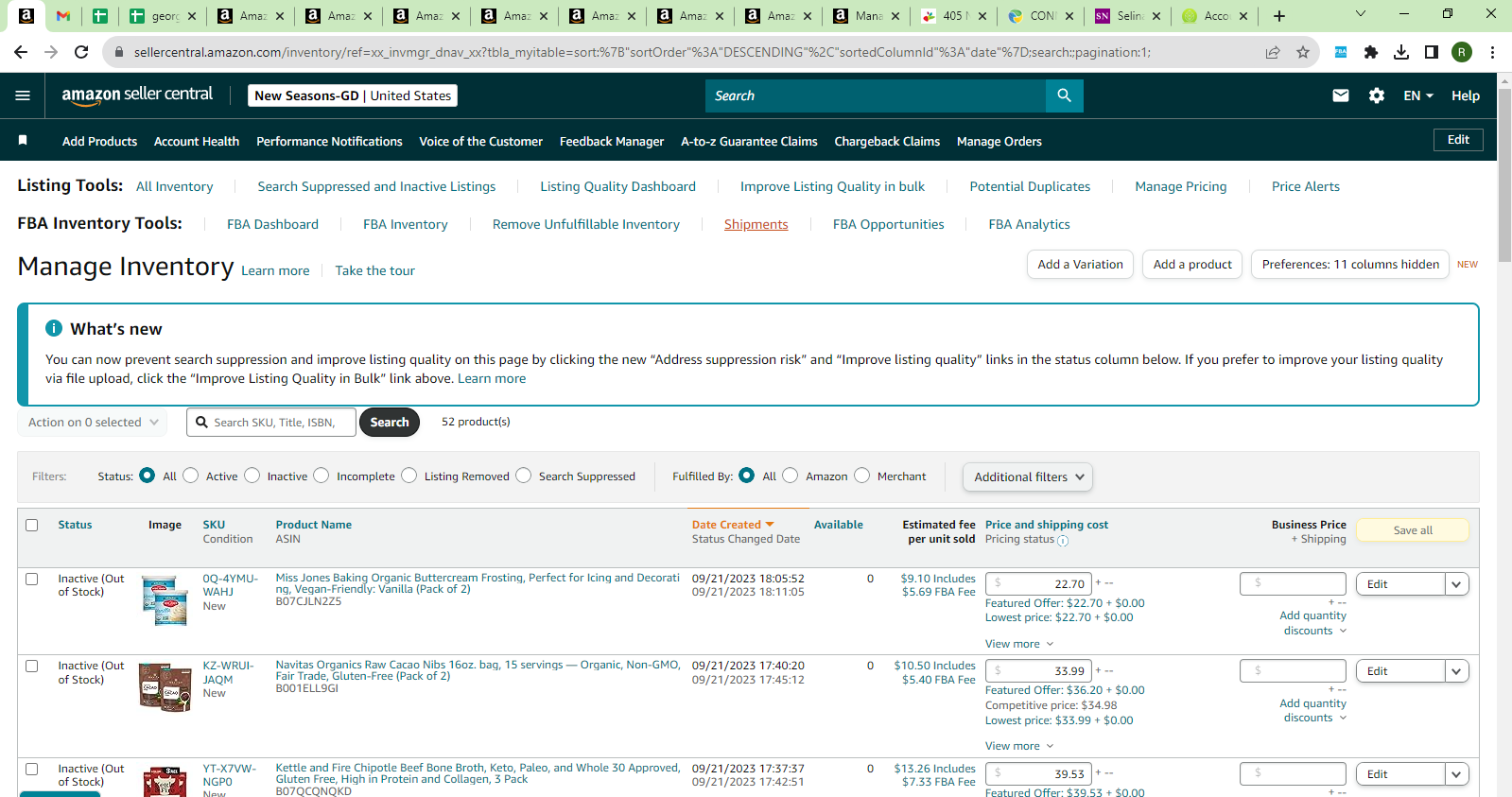Open the EN language dropdown

click(1418, 95)
